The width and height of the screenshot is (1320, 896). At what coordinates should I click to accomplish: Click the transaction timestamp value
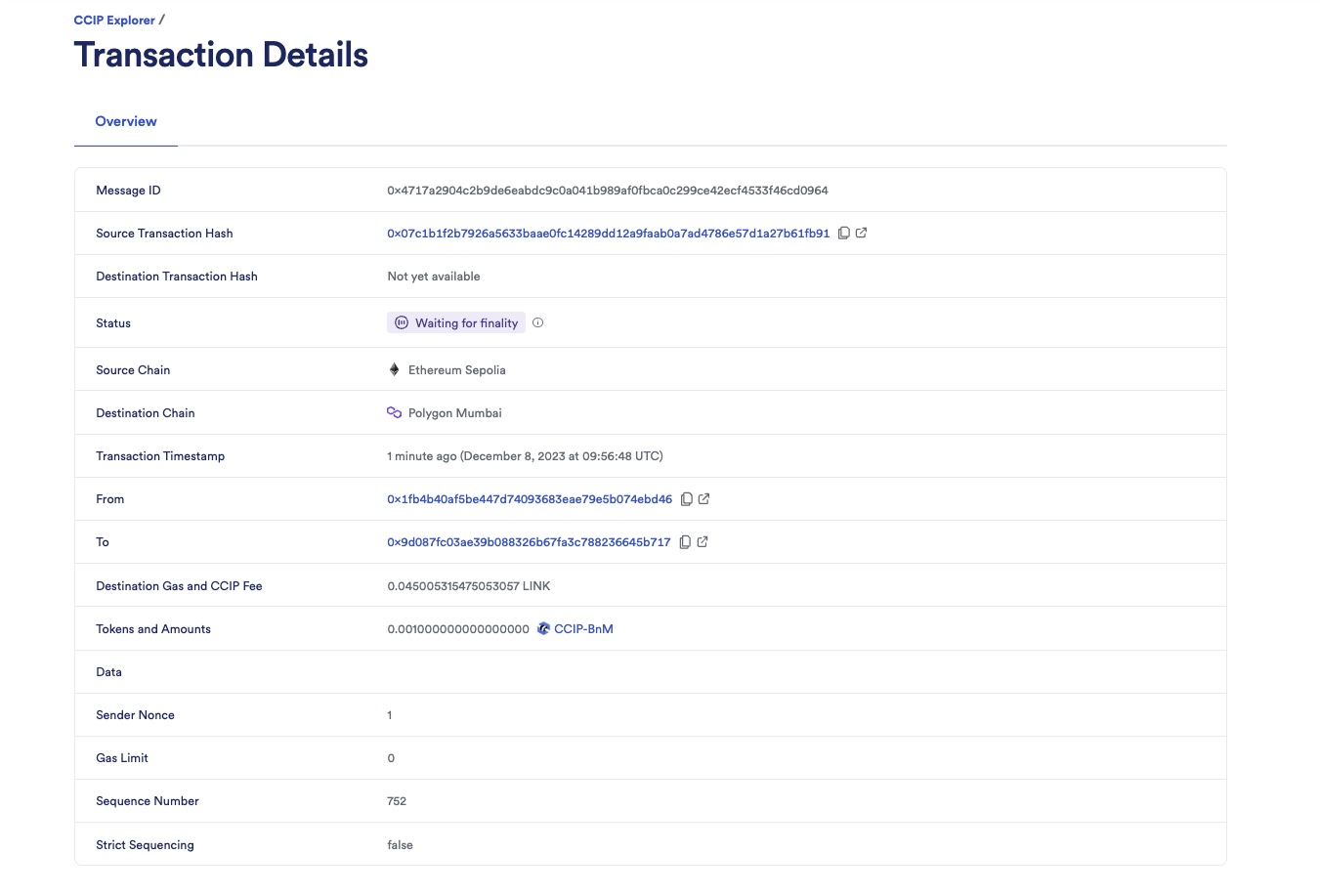coord(525,456)
